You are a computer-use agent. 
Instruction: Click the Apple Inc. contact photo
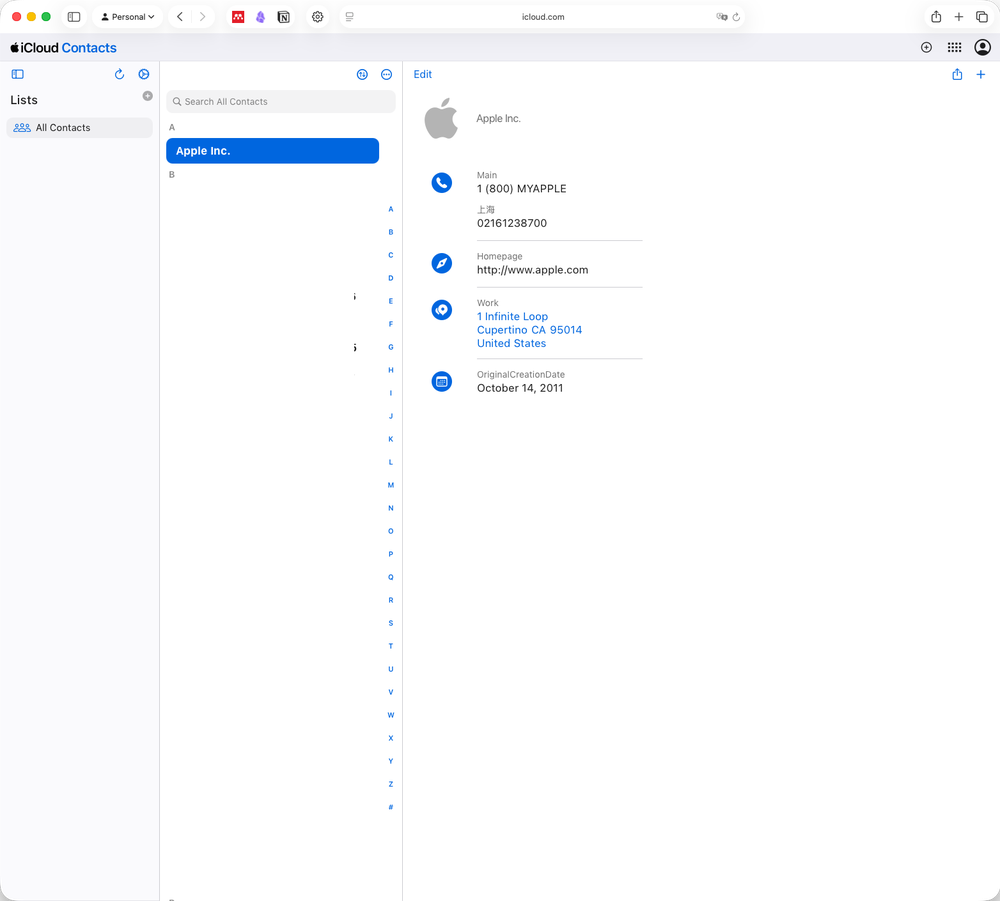[441, 119]
